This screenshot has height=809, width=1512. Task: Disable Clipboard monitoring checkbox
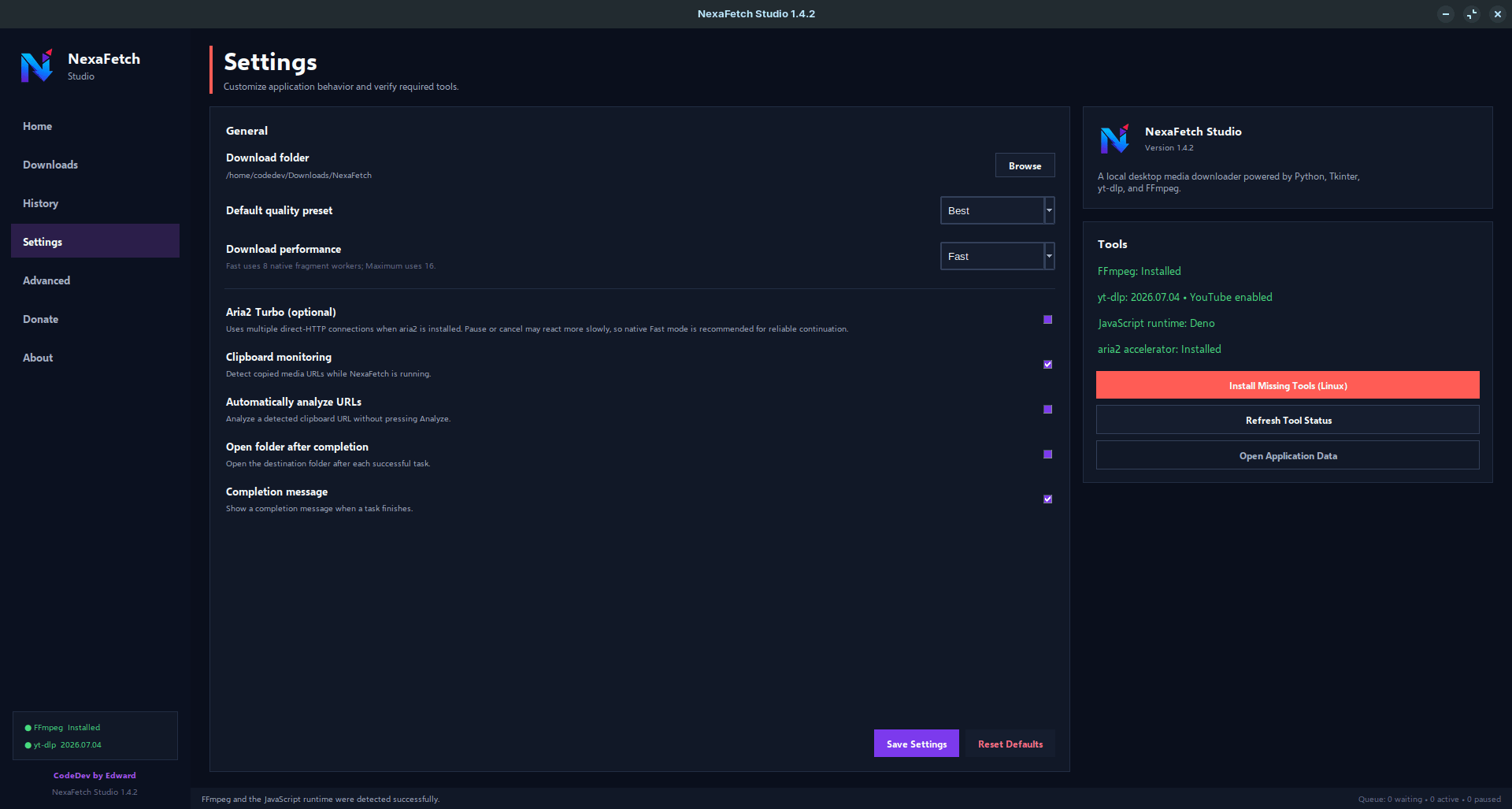click(x=1047, y=365)
